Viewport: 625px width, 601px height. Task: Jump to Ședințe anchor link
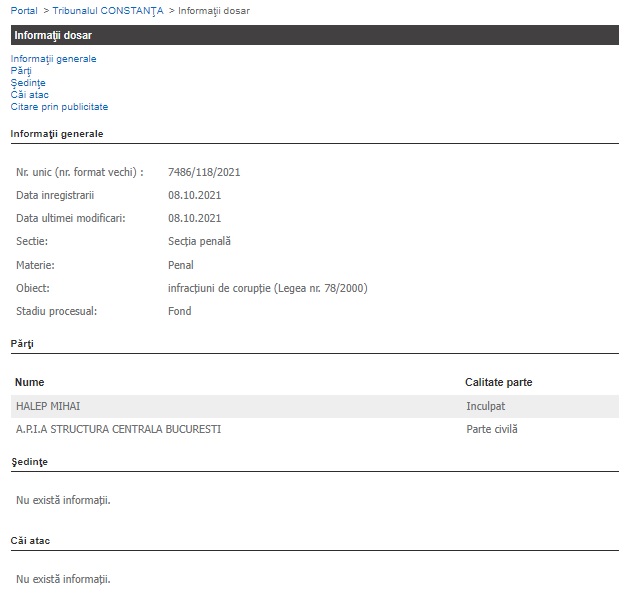click(x=28, y=83)
